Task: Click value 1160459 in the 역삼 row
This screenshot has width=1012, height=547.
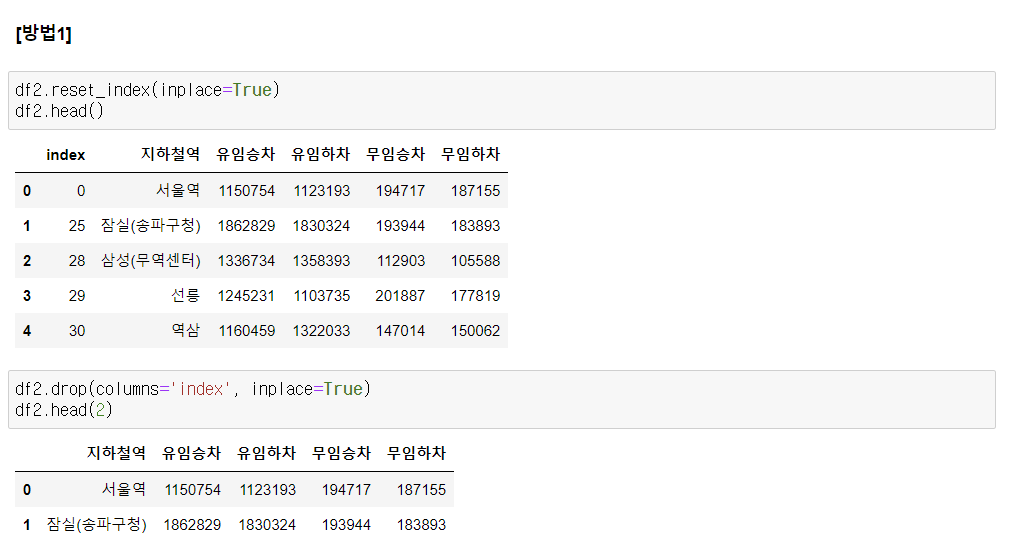Action: pos(247,330)
